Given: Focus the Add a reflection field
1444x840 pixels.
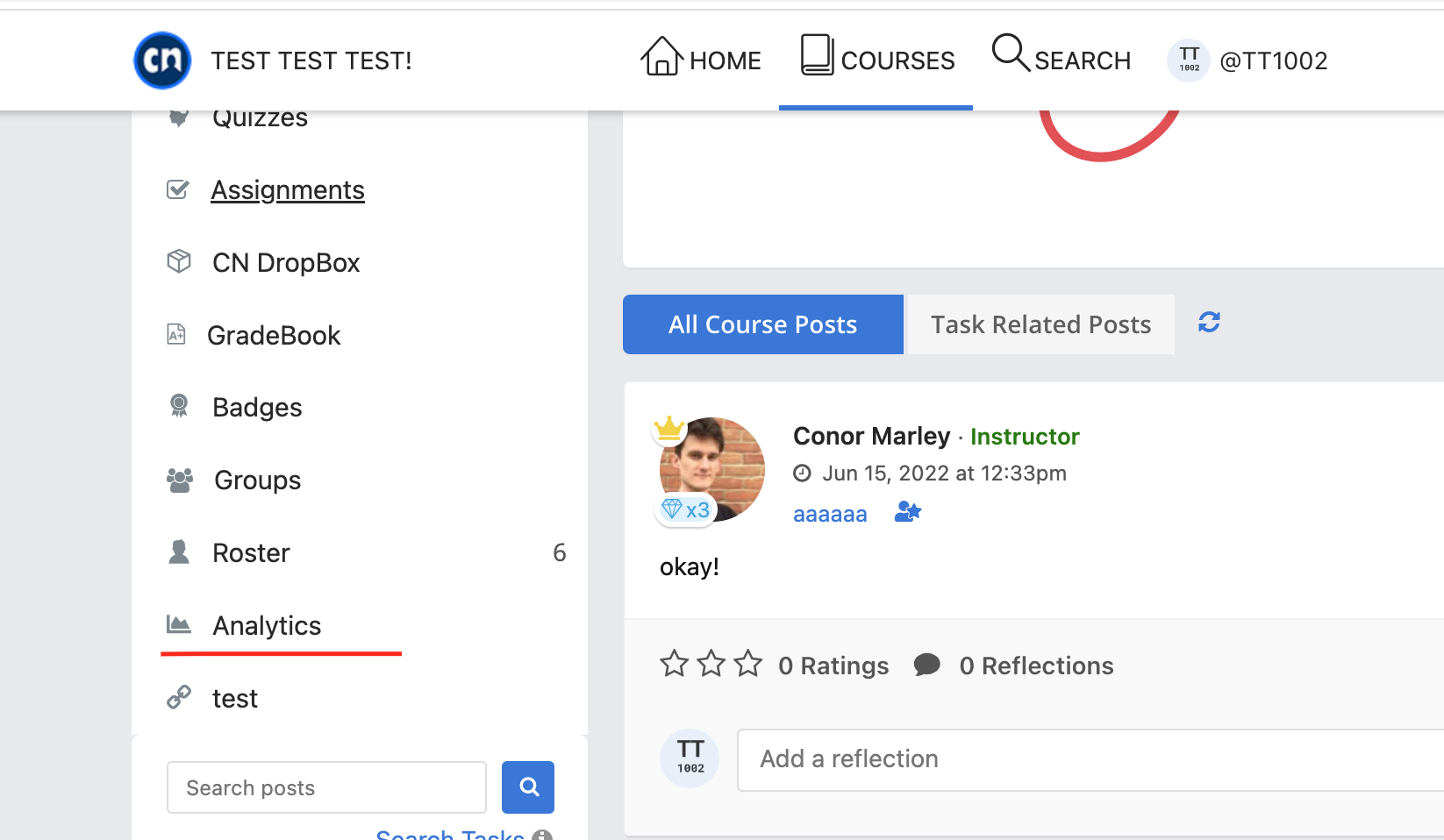Looking at the screenshot, I should pos(1090,759).
